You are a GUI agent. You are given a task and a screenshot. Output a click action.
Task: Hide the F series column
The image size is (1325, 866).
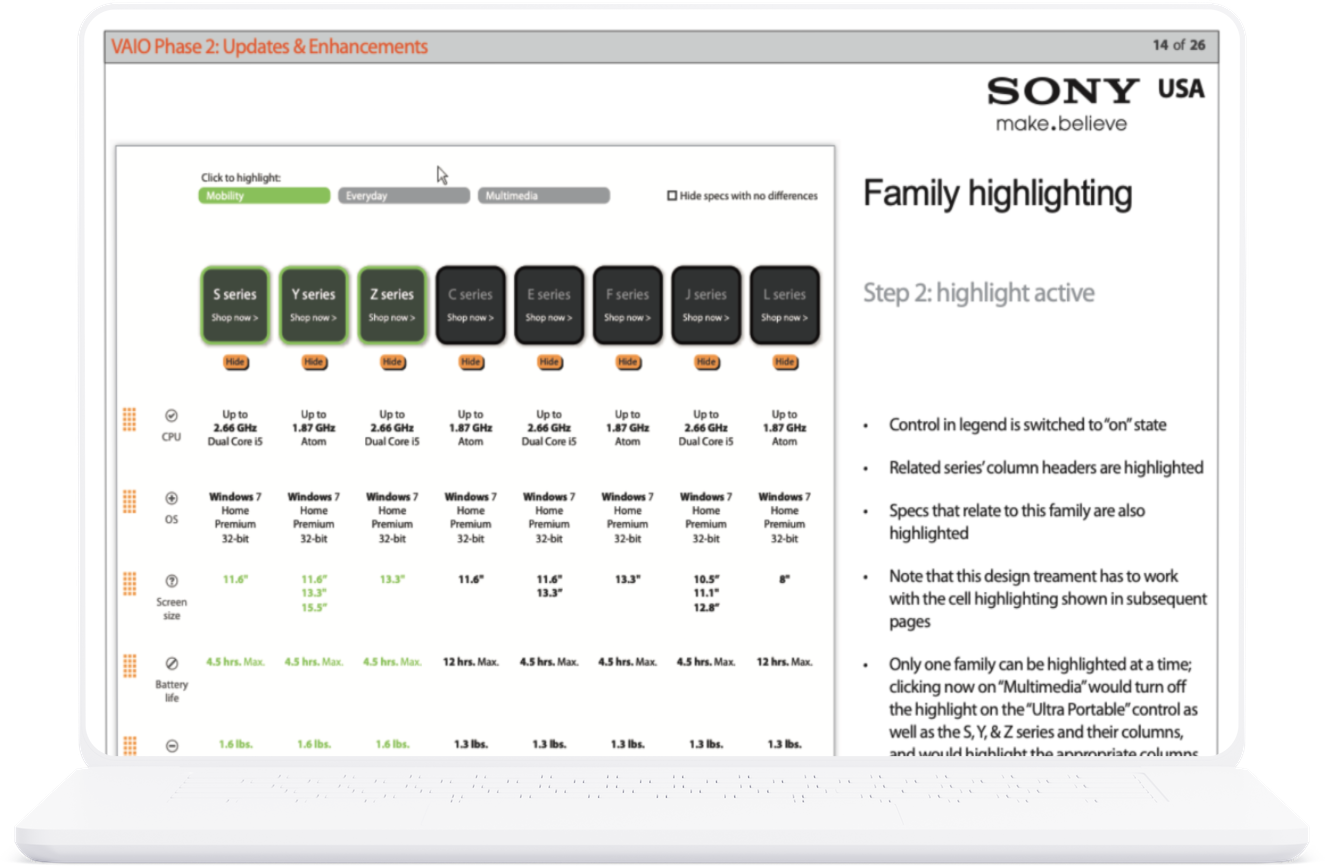(x=628, y=362)
